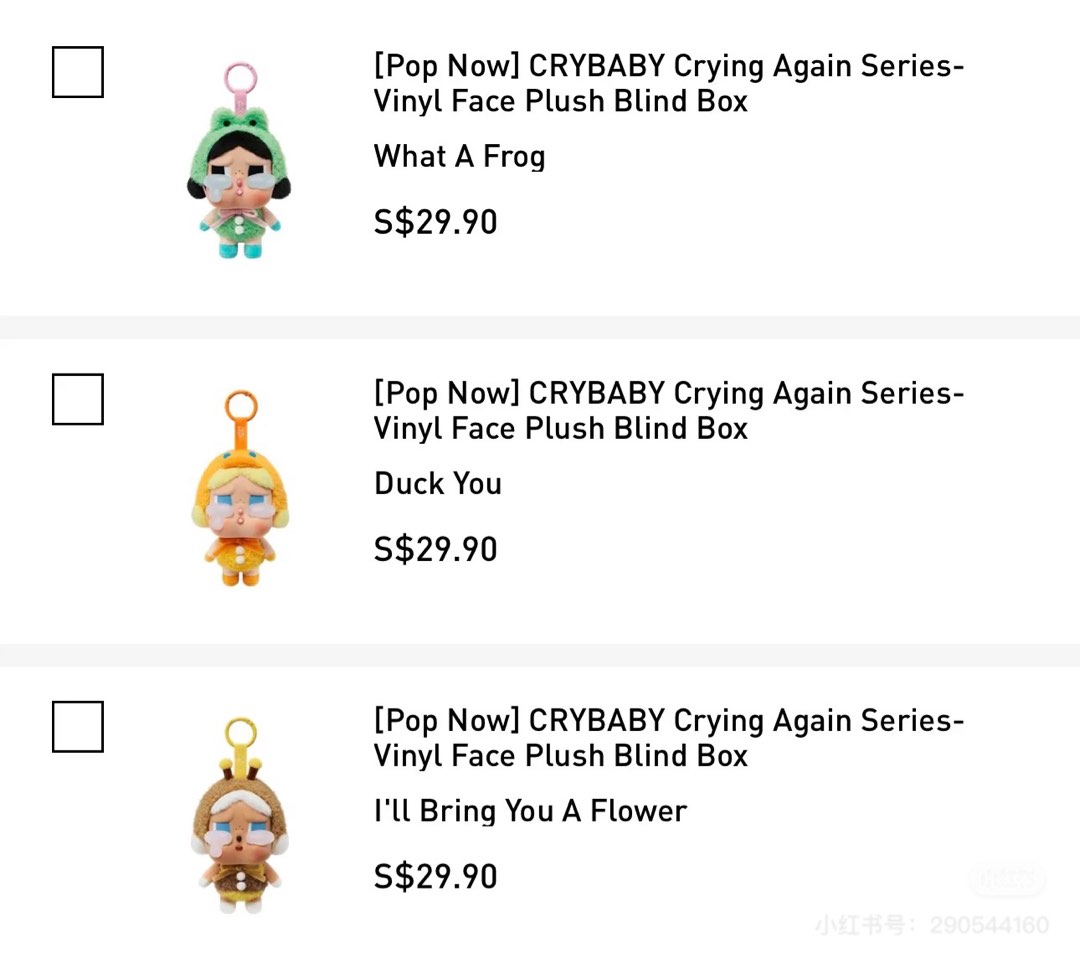Click the frog plush's pink hanging ring
Screen dimensions: 1080x963
tap(239, 74)
